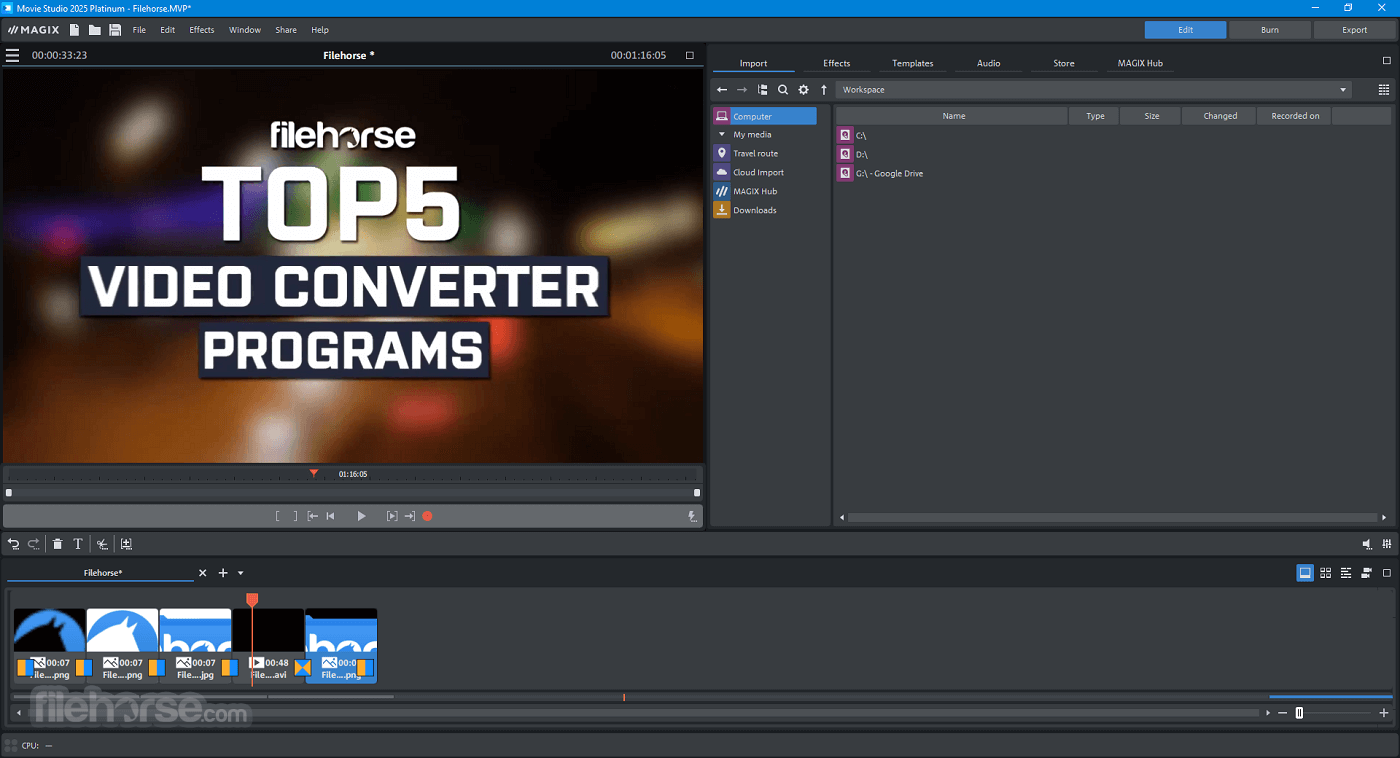
Task: Redo the last action
Action: click(x=34, y=544)
